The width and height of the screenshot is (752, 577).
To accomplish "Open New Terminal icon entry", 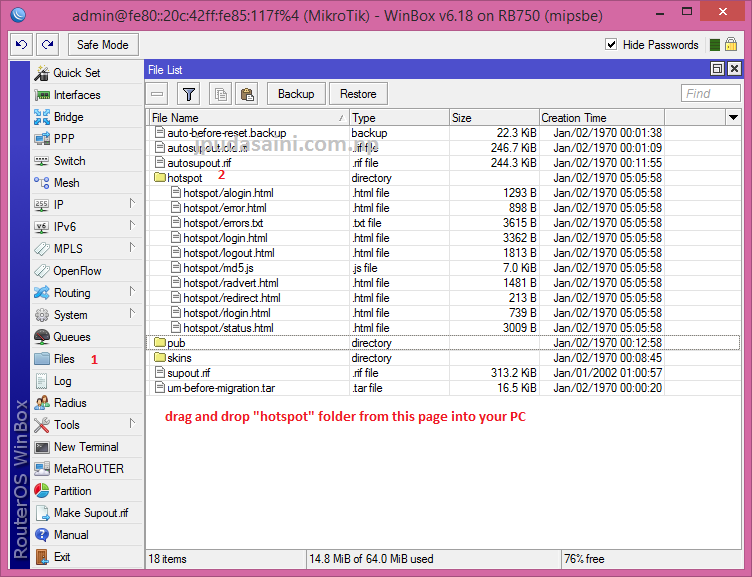I will pyautogui.click(x=42, y=447).
